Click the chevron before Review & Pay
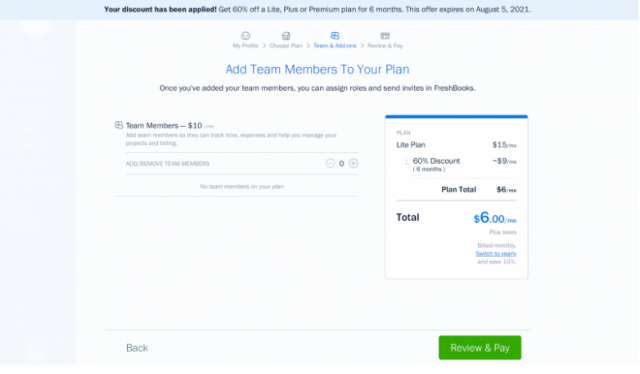 point(362,46)
